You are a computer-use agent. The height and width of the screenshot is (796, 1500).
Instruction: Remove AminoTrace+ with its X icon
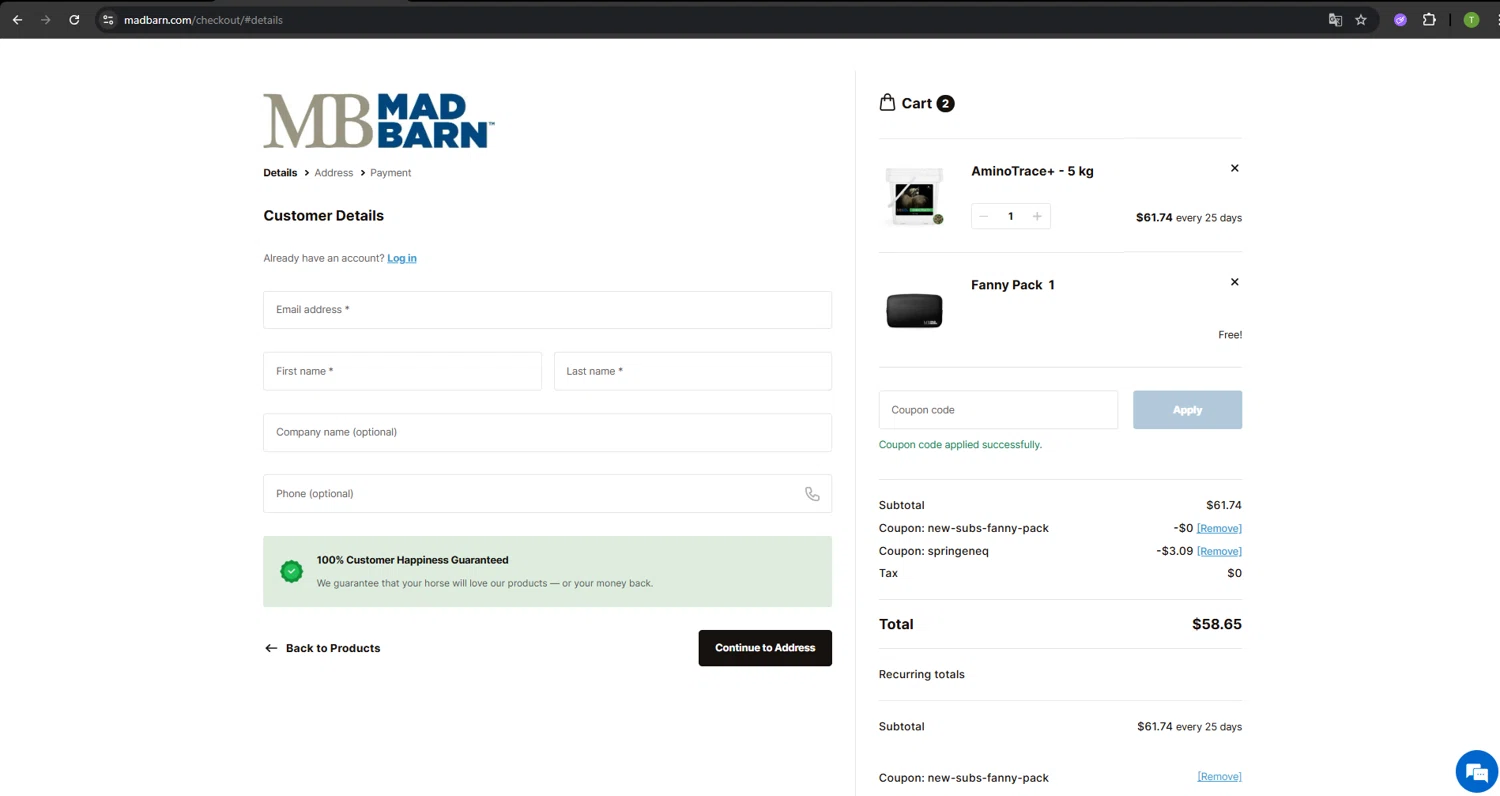click(1234, 168)
